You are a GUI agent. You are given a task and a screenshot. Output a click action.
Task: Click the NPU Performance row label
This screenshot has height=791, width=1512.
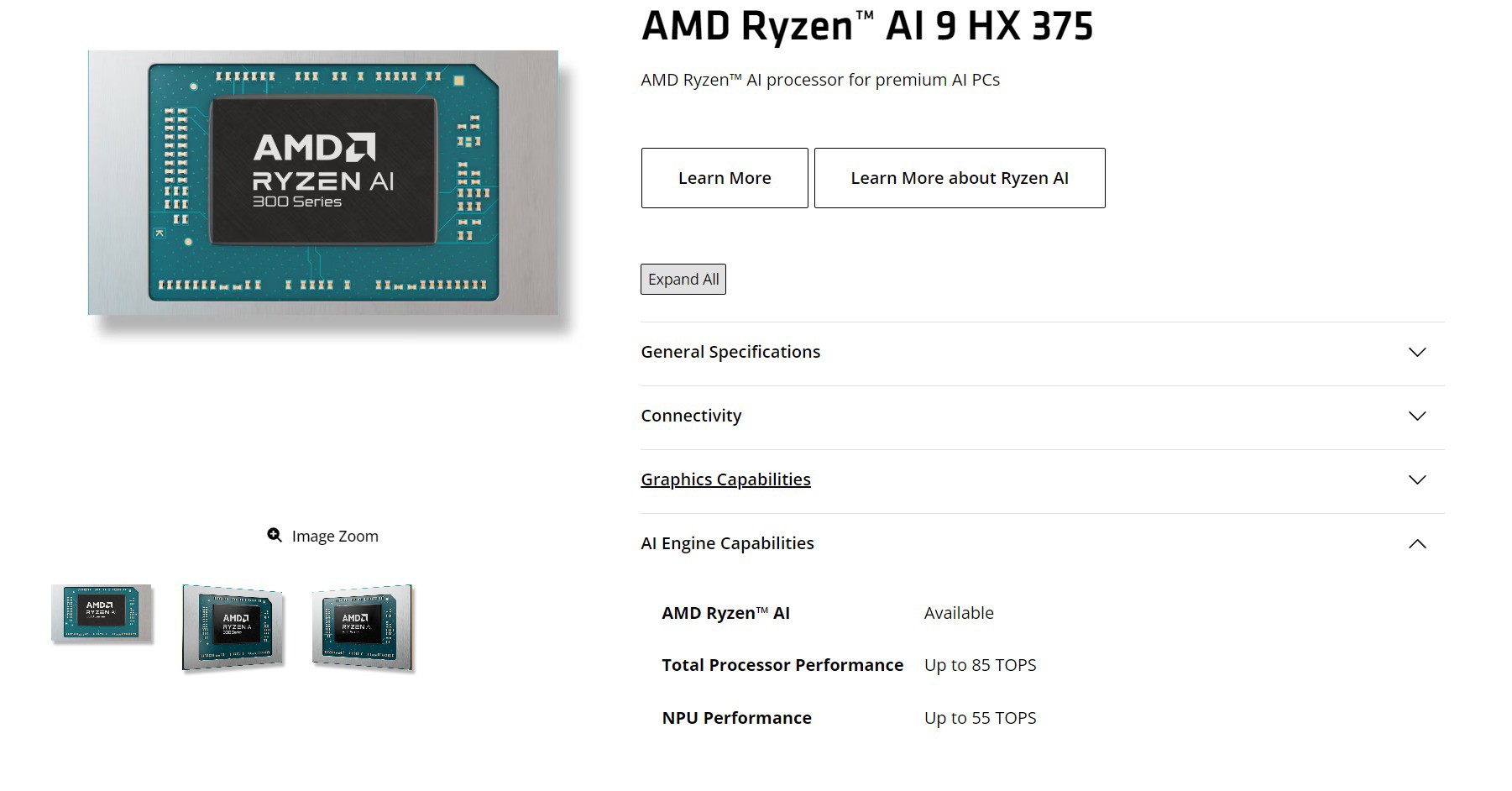tap(736, 718)
